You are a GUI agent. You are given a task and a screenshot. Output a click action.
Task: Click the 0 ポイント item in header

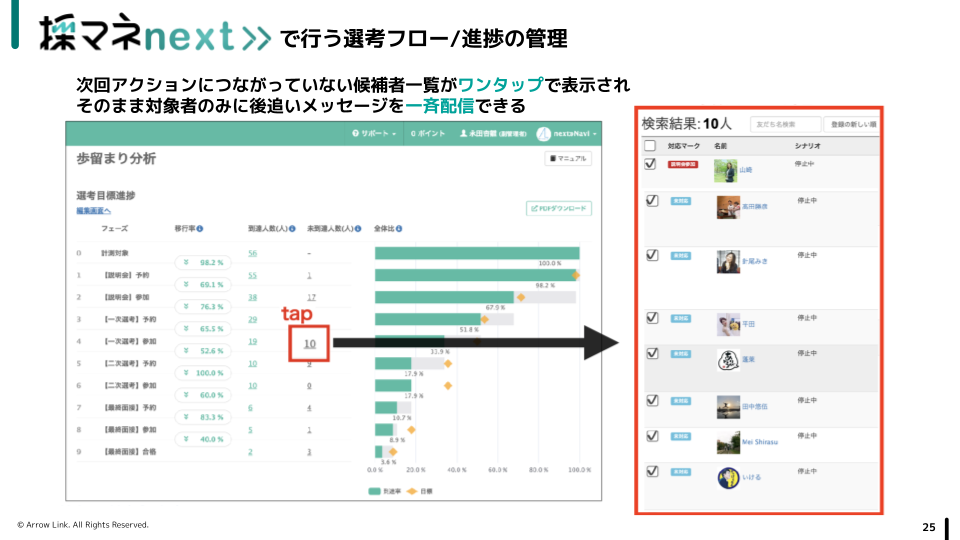point(427,133)
